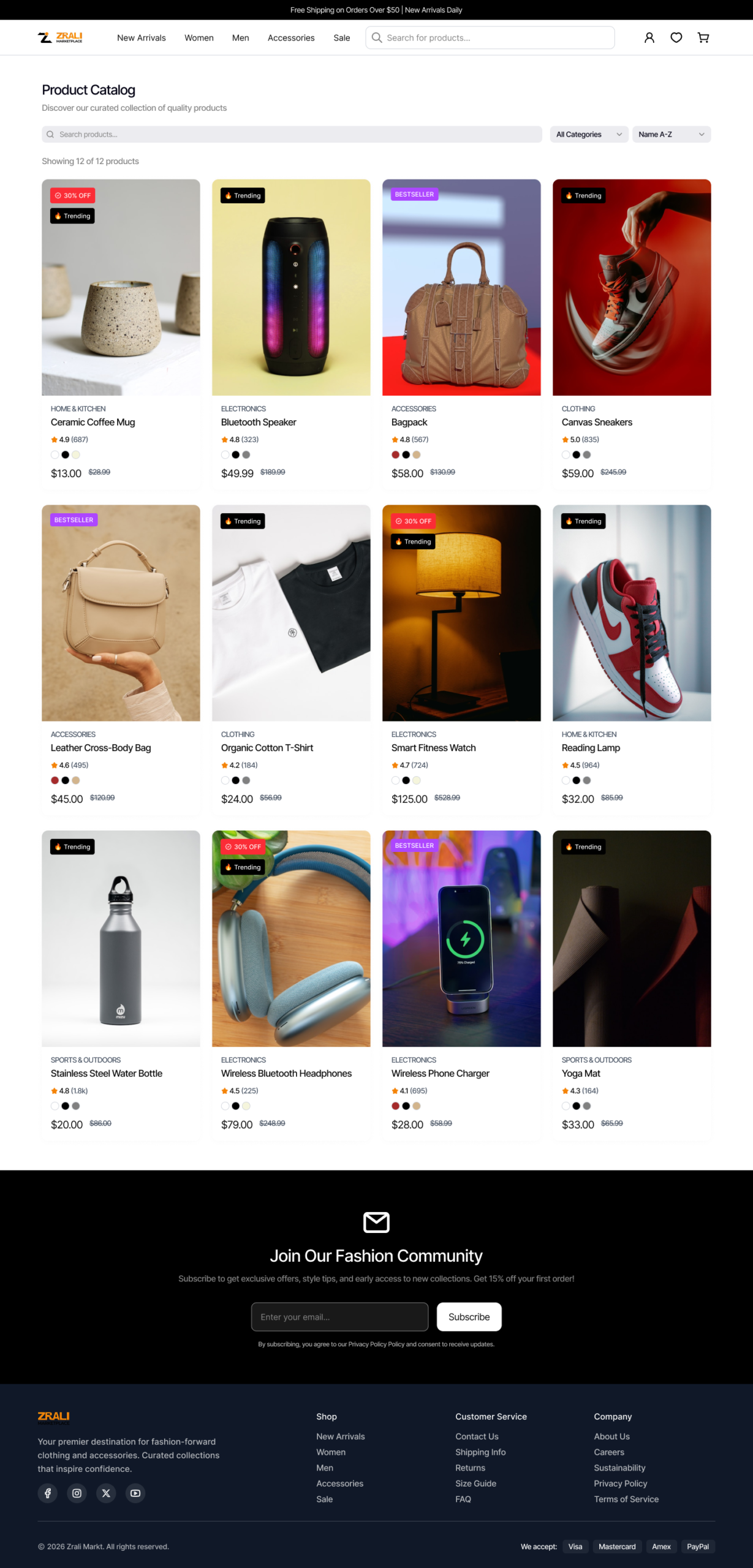Choose black color swatch for Ceramic Coffee Mug
Viewport: 753px width, 1568px height.
66,454
